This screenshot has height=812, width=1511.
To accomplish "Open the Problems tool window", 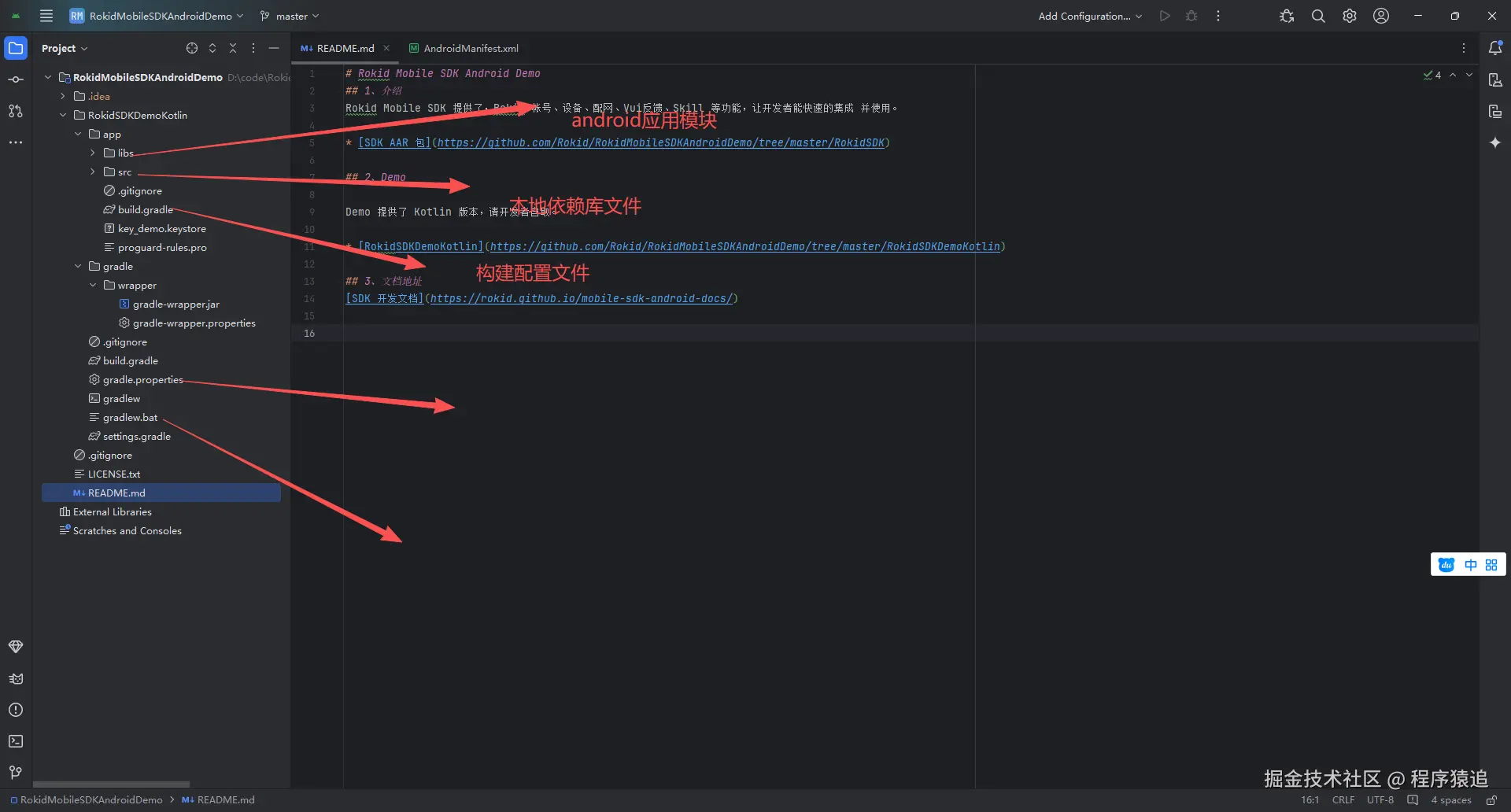I will 16,710.
